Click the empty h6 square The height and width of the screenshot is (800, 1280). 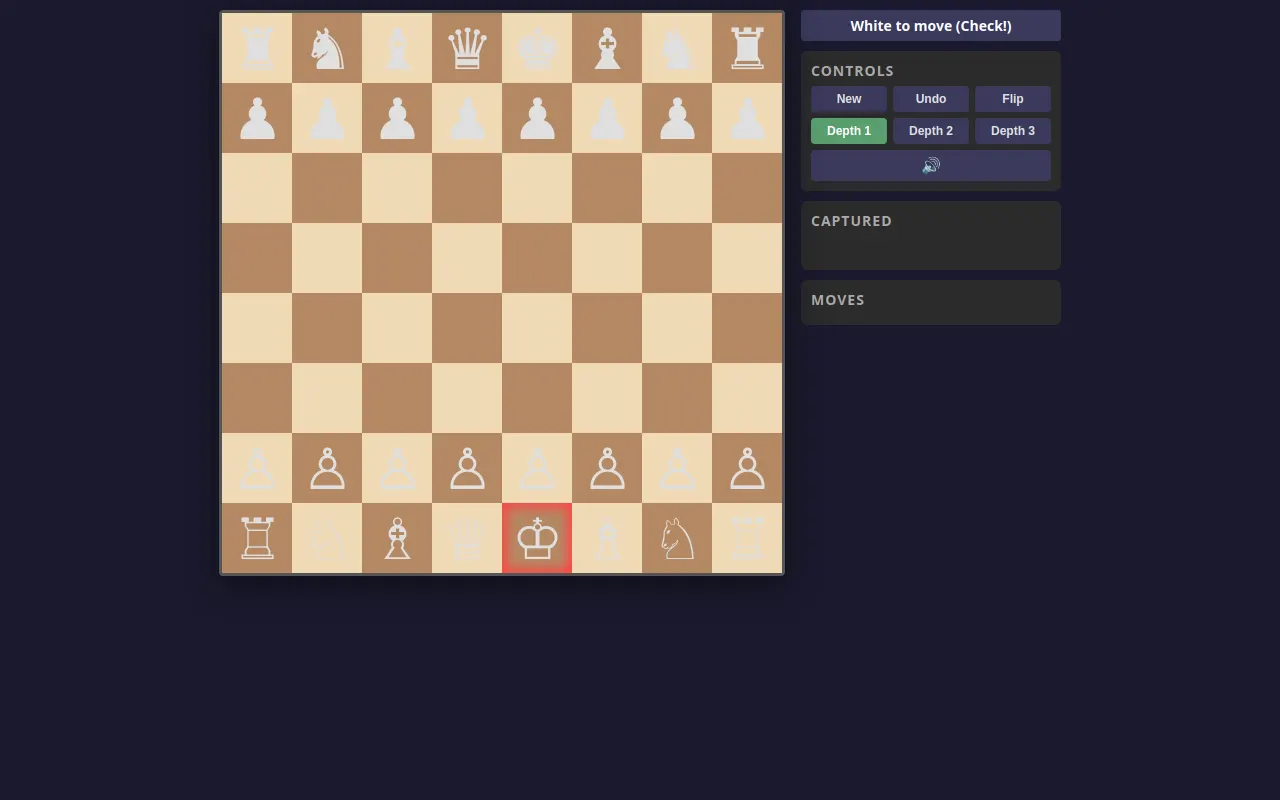point(747,188)
